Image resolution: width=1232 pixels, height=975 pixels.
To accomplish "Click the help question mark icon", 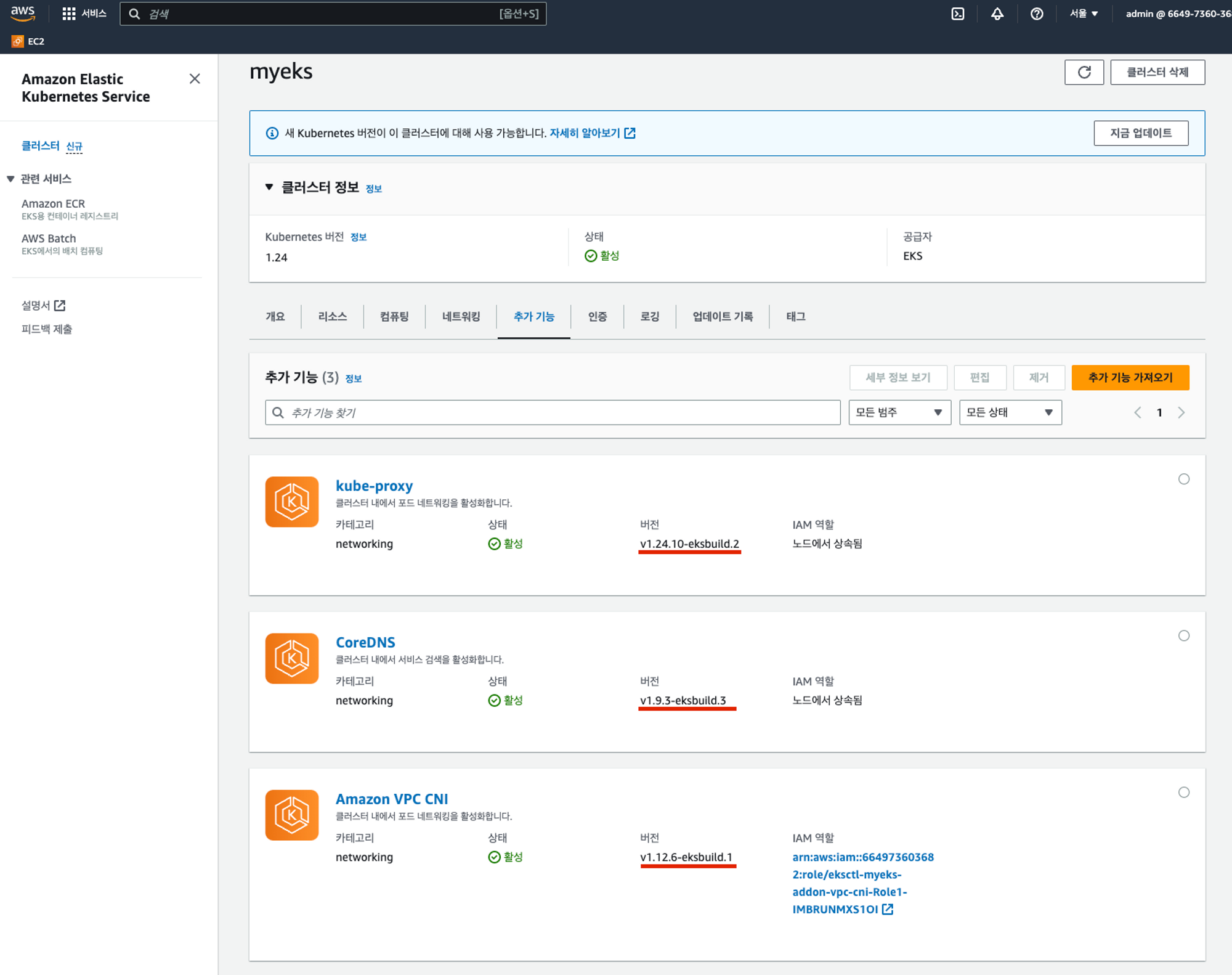I will click(x=1037, y=14).
